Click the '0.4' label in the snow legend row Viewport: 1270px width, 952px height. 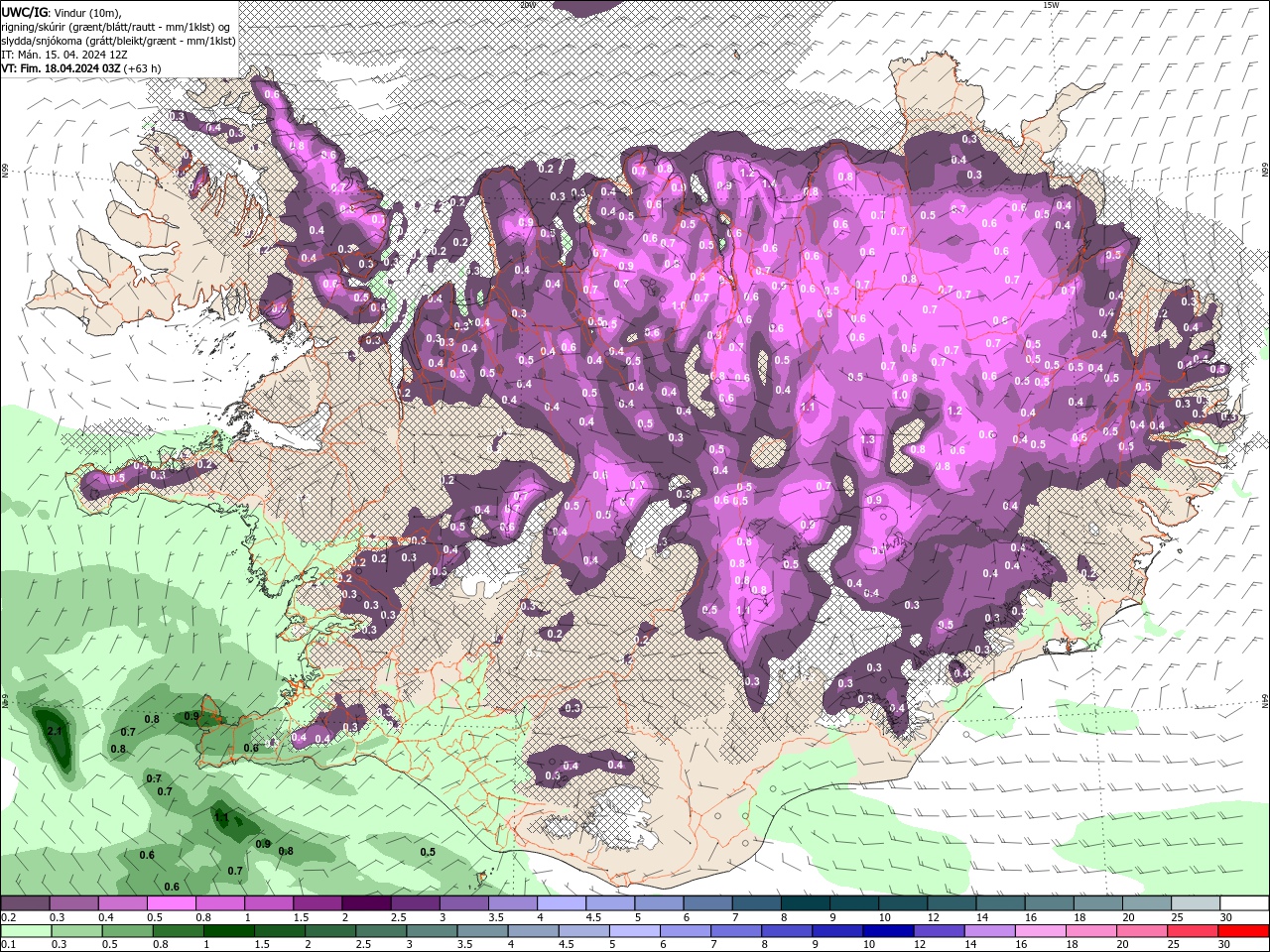pyautogui.click(x=106, y=917)
